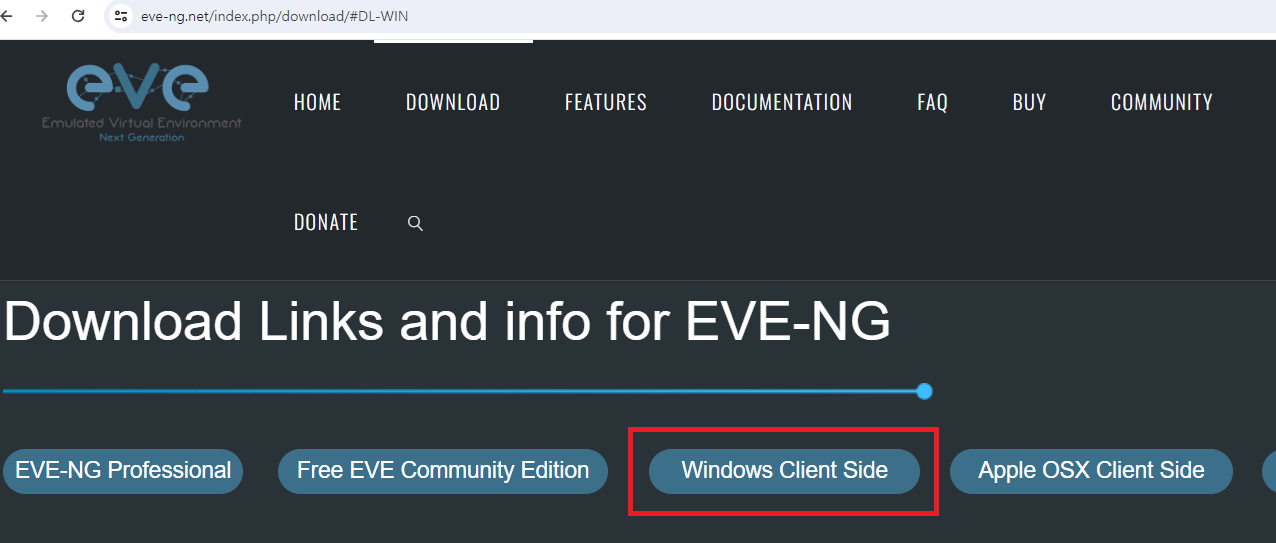The image size is (1276, 543).
Task: Click the browser back arrow
Action: (7, 16)
